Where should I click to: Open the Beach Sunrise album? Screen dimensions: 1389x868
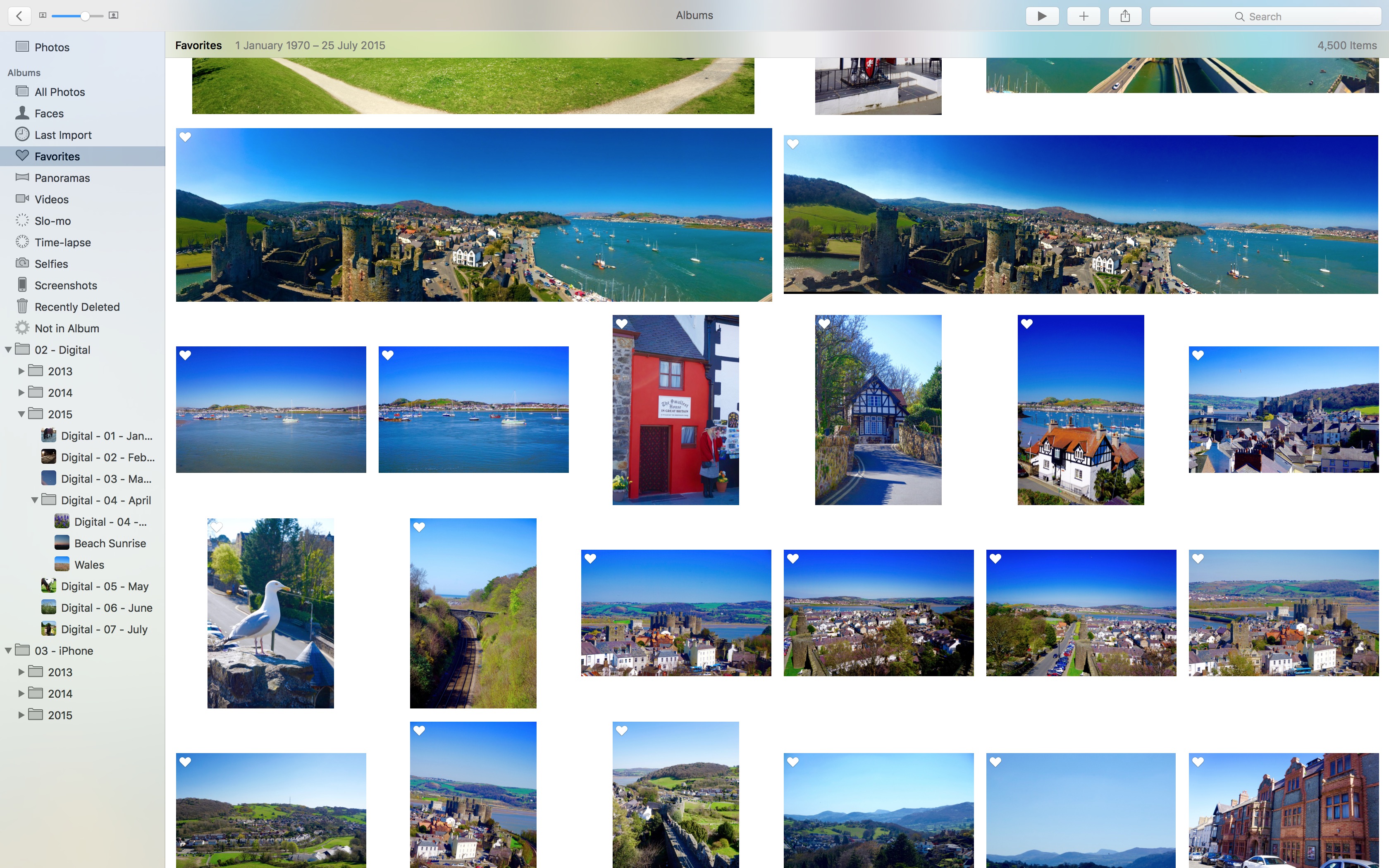click(x=110, y=543)
